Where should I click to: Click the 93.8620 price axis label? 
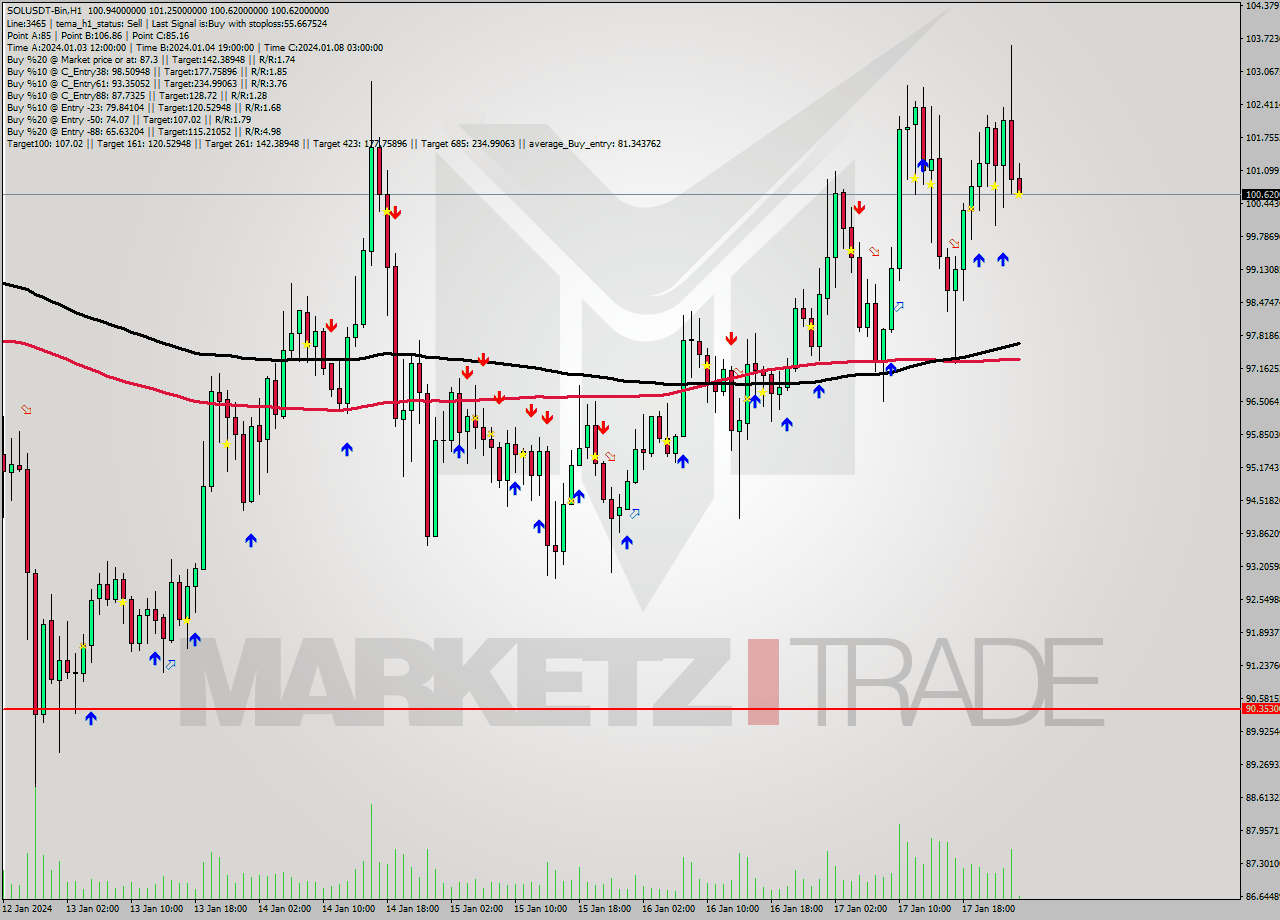click(1262, 533)
